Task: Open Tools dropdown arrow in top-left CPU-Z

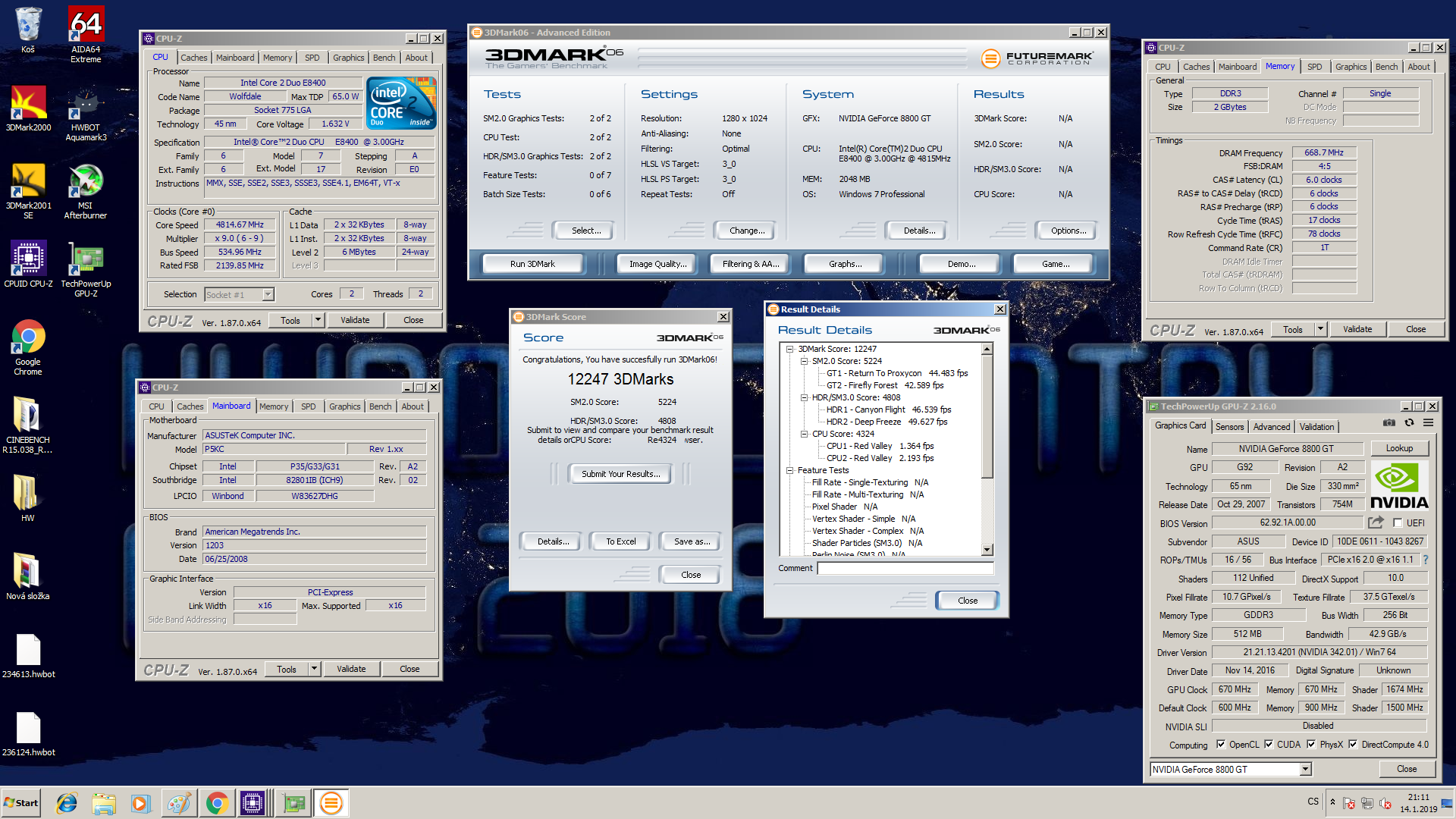Action: point(318,320)
